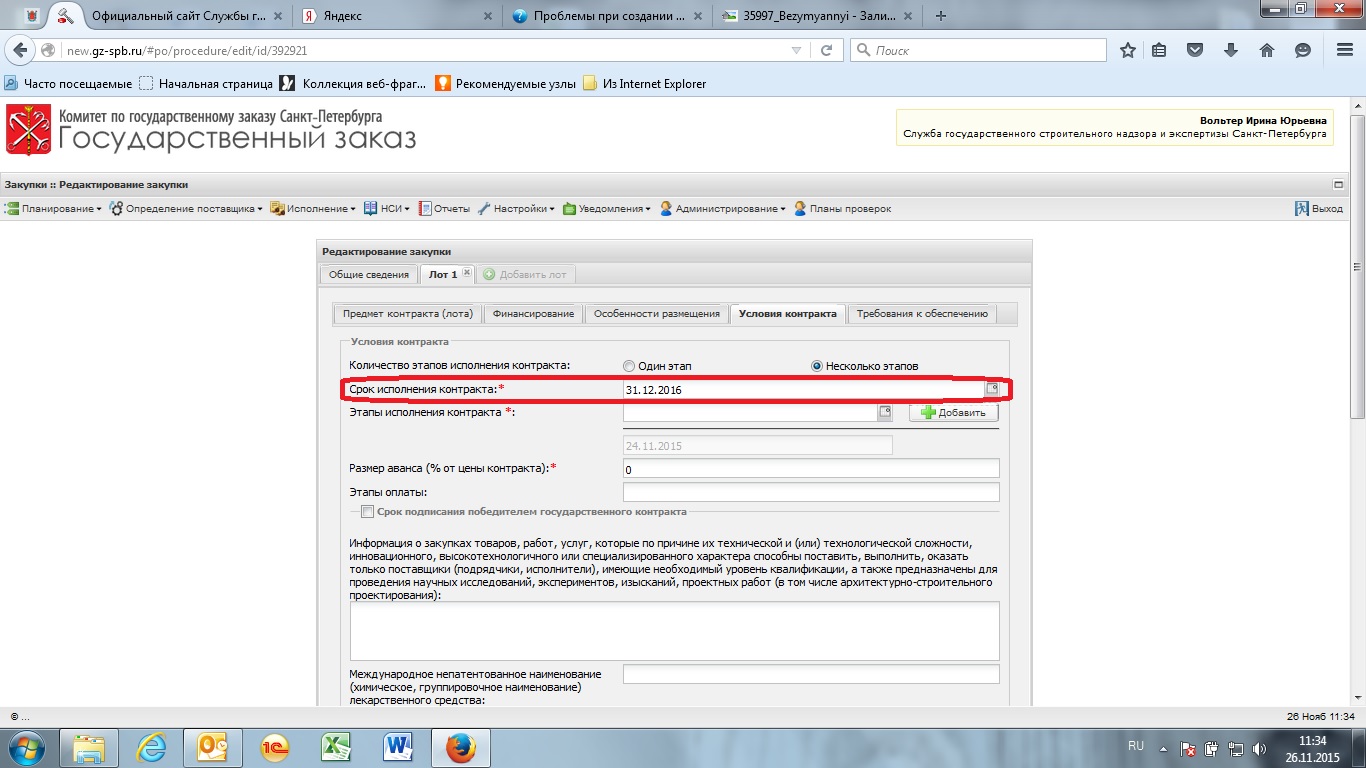The width and height of the screenshot is (1366, 768).
Task: Select the Несколько этапов radio button
Action: pos(817,366)
